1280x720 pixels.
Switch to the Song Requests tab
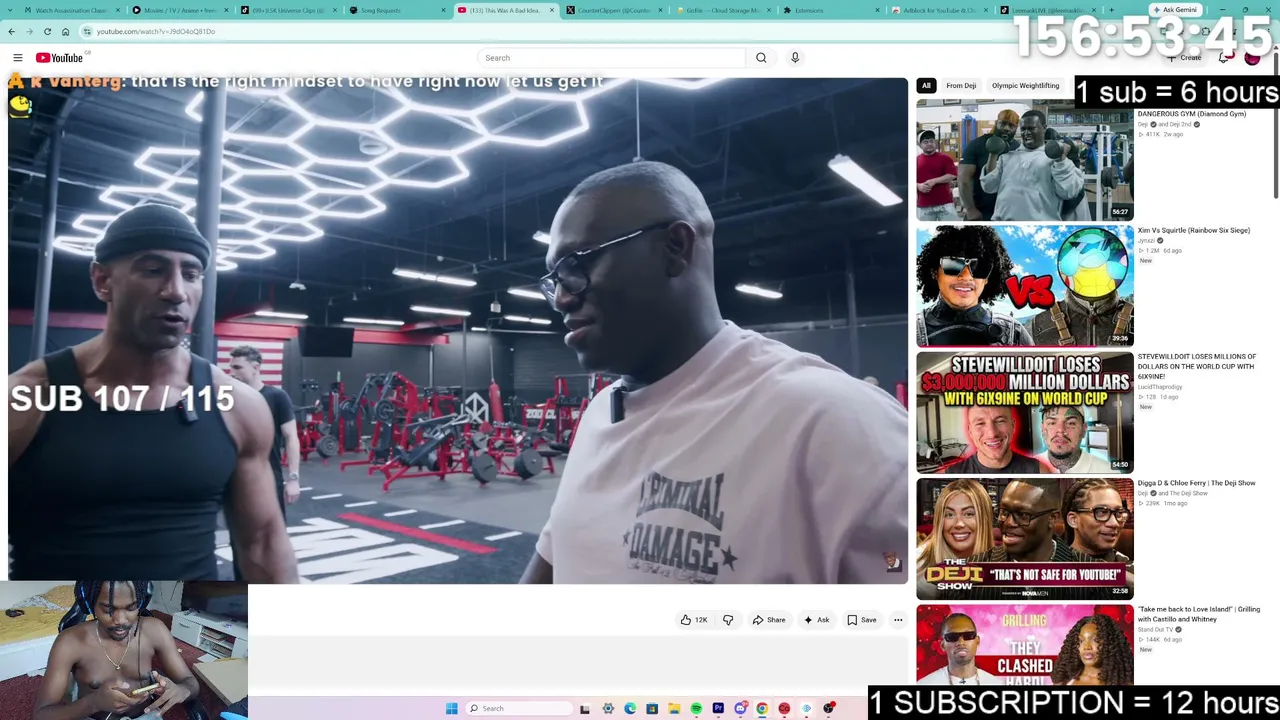point(397,10)
